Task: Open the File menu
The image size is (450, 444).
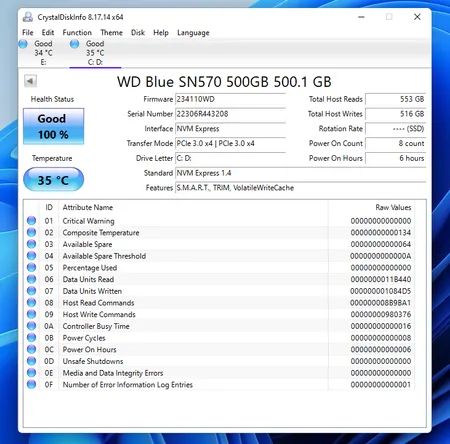Action: point(28,33)
